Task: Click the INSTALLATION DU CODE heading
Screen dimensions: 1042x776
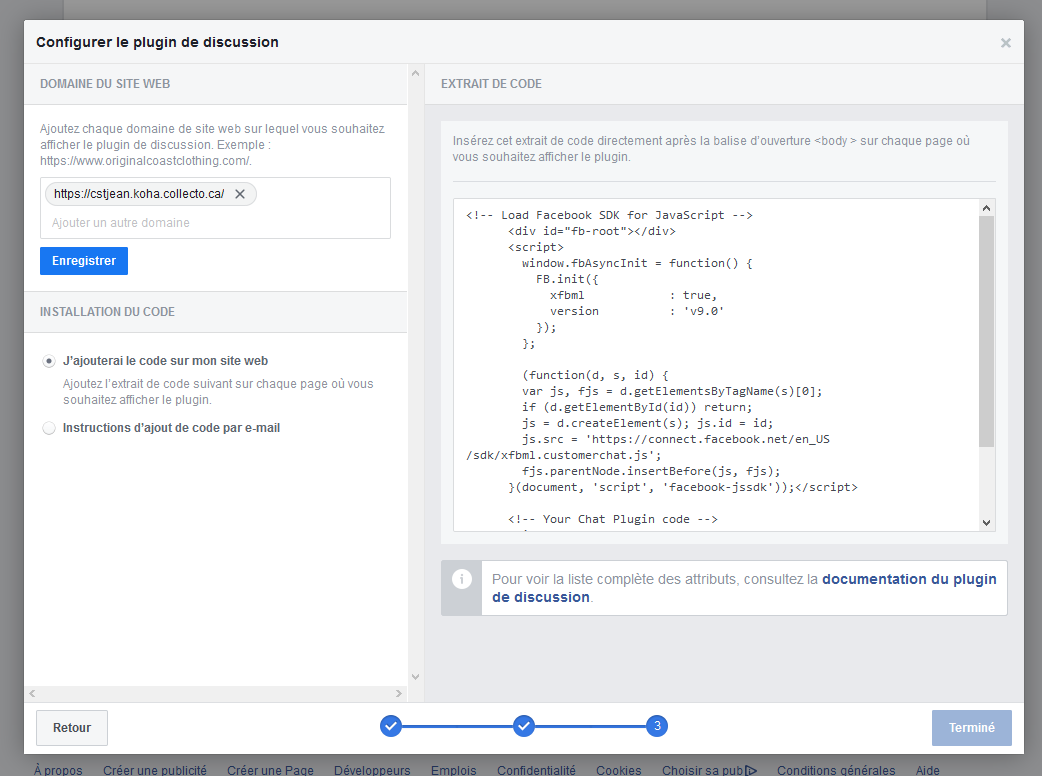Action: [x=108, y=312]
